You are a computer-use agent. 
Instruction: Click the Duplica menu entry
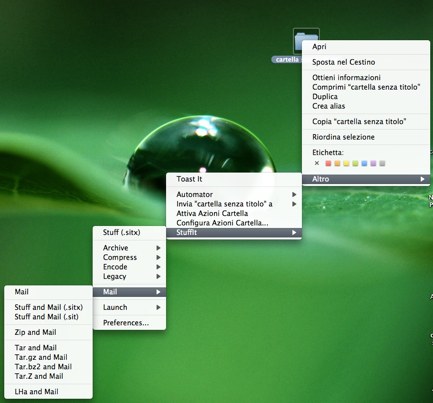(x=366, y=97)
